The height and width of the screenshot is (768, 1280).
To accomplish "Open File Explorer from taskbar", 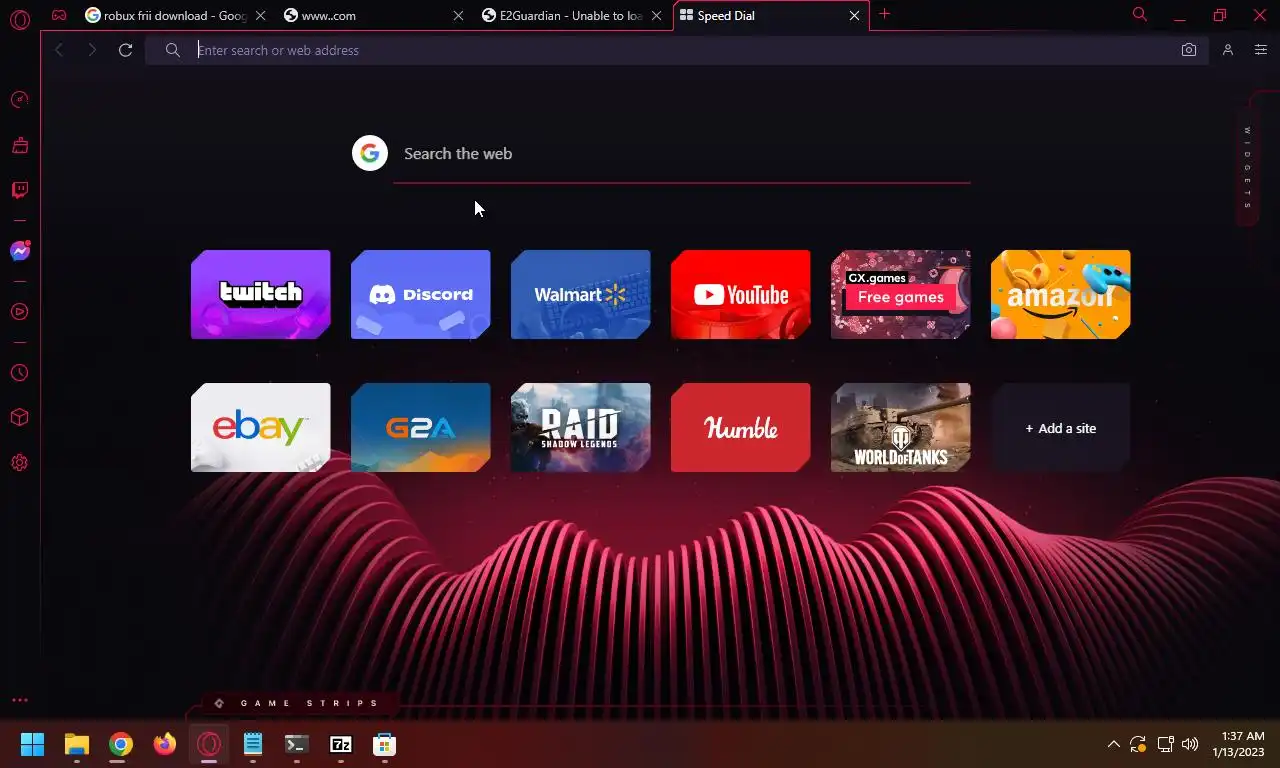I will (x=77, y=744).
